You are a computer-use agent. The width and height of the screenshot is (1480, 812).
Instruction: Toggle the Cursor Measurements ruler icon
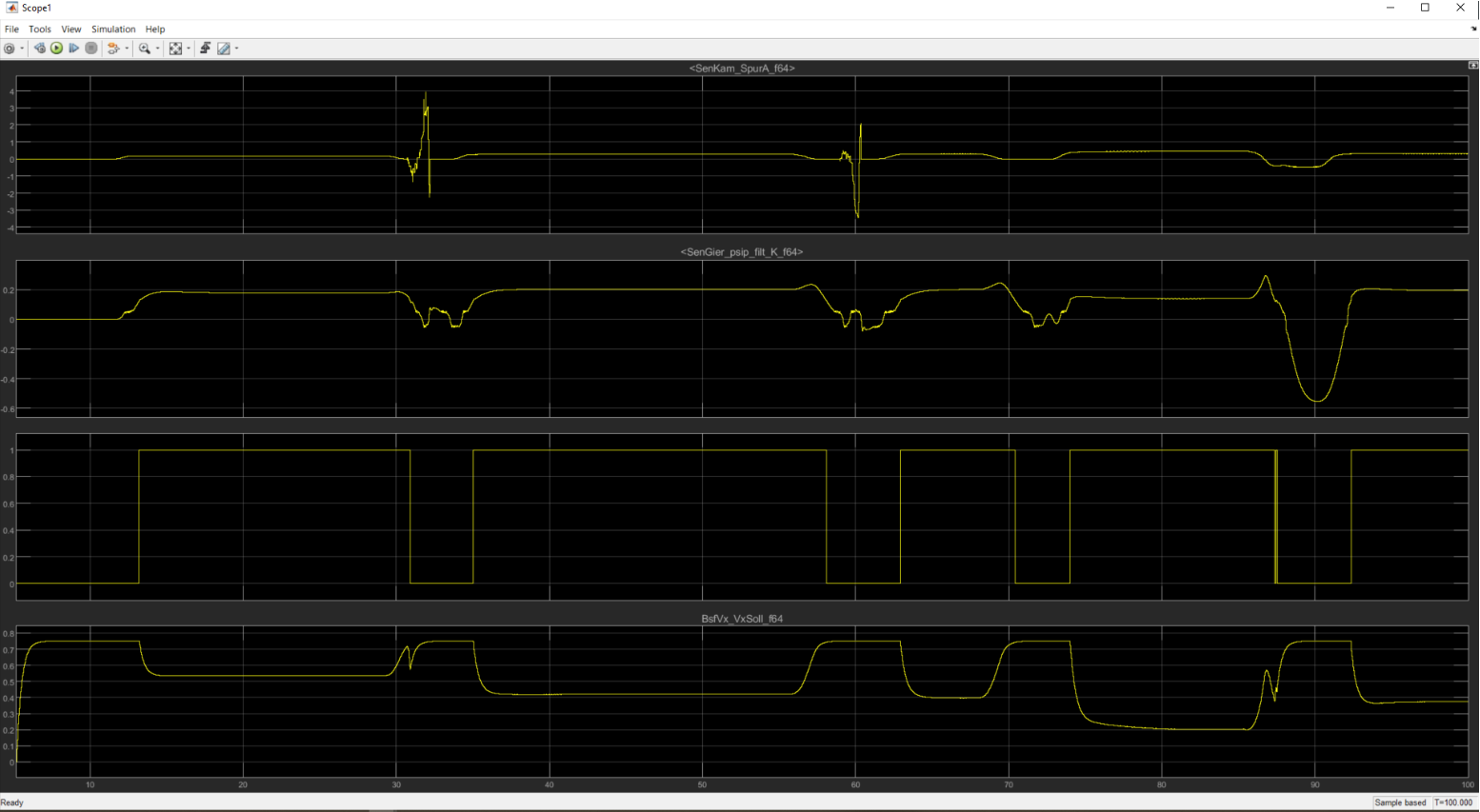(224, 49)
